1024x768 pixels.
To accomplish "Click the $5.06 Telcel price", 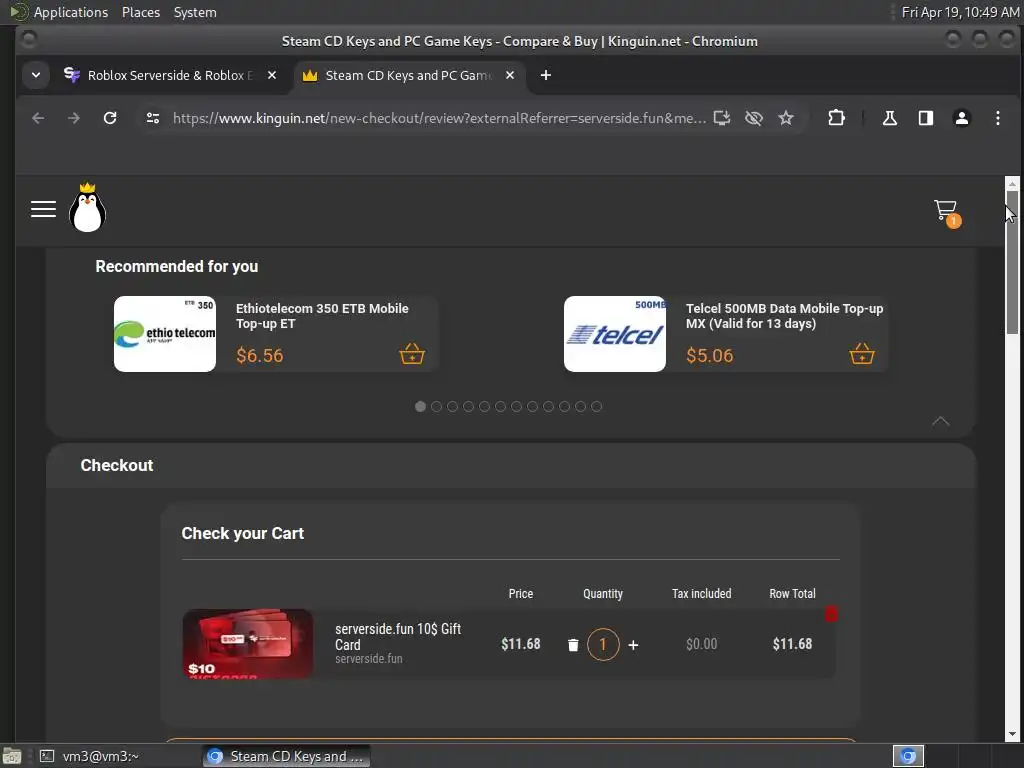I will pos(709,356).
